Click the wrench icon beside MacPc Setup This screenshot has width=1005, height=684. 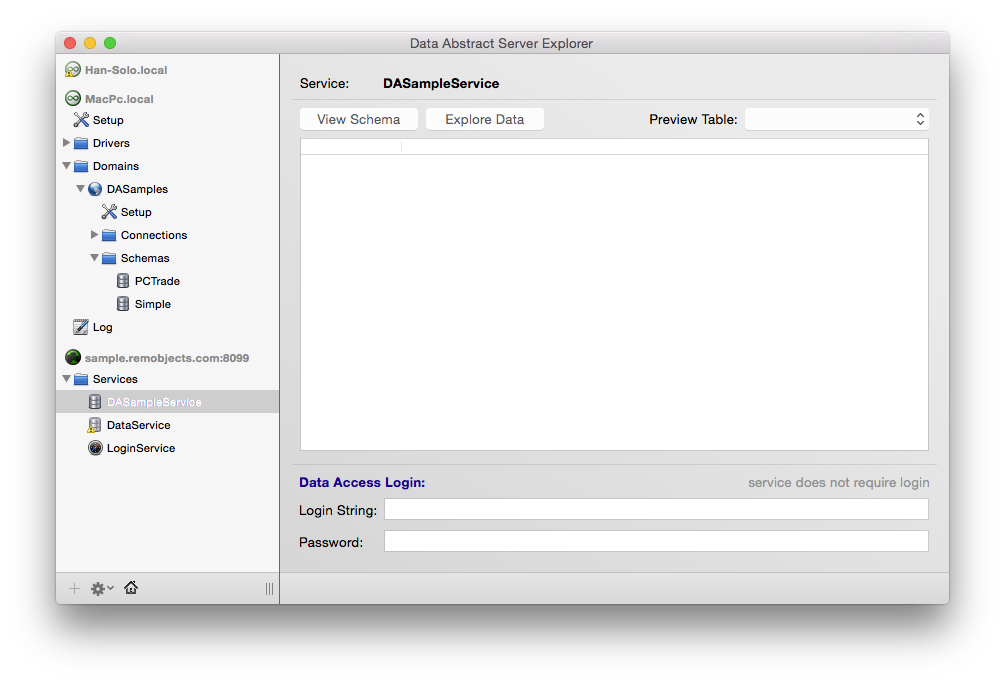(81, 120)
